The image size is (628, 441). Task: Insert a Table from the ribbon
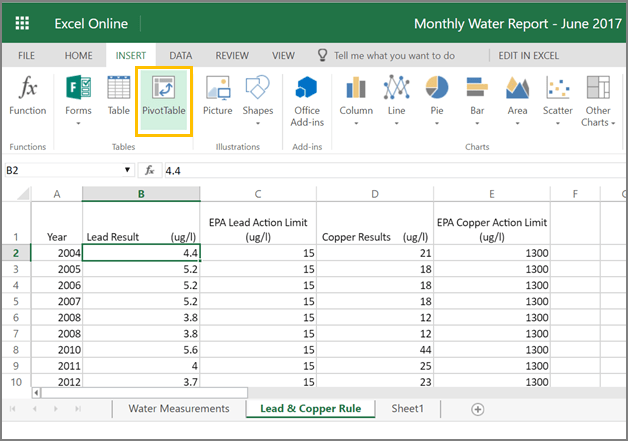pos(119,98)
